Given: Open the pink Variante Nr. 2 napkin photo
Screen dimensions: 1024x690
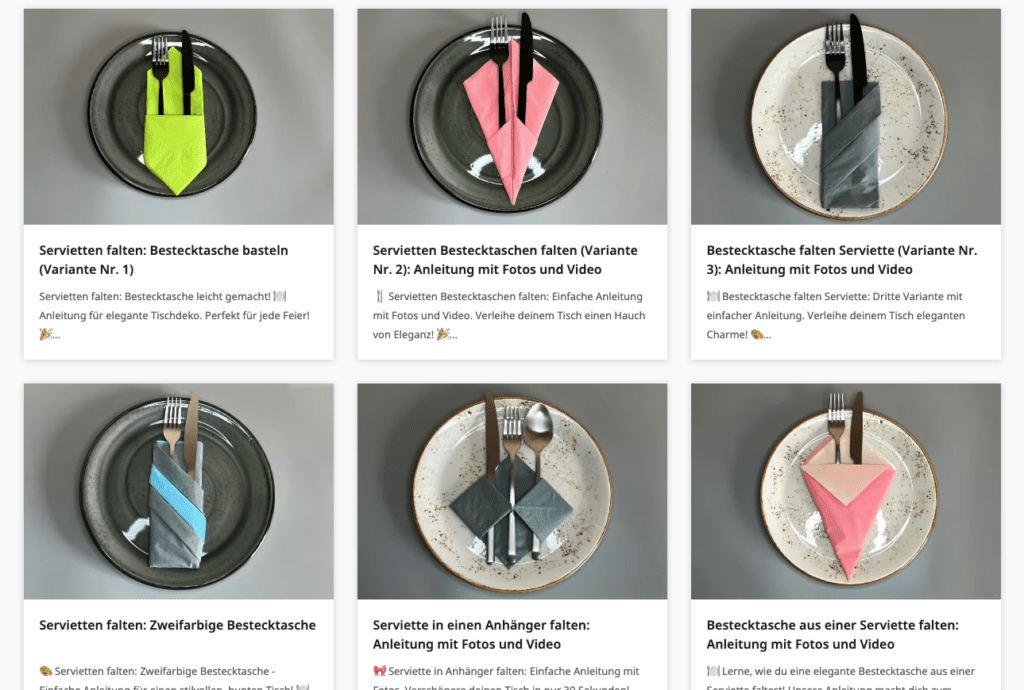Looking at the screenshot, I should coord(512,117).
